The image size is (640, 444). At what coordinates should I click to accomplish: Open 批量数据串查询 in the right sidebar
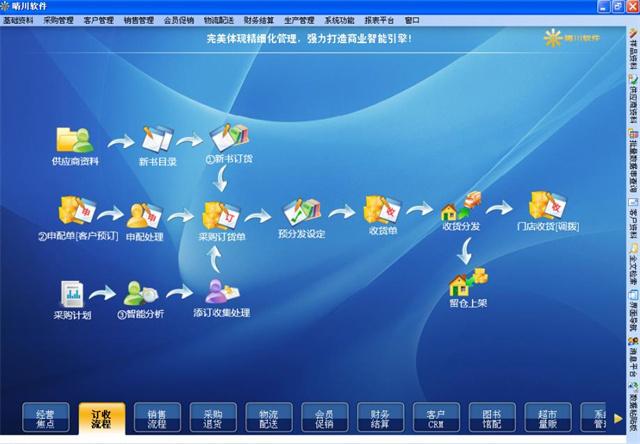633,162
